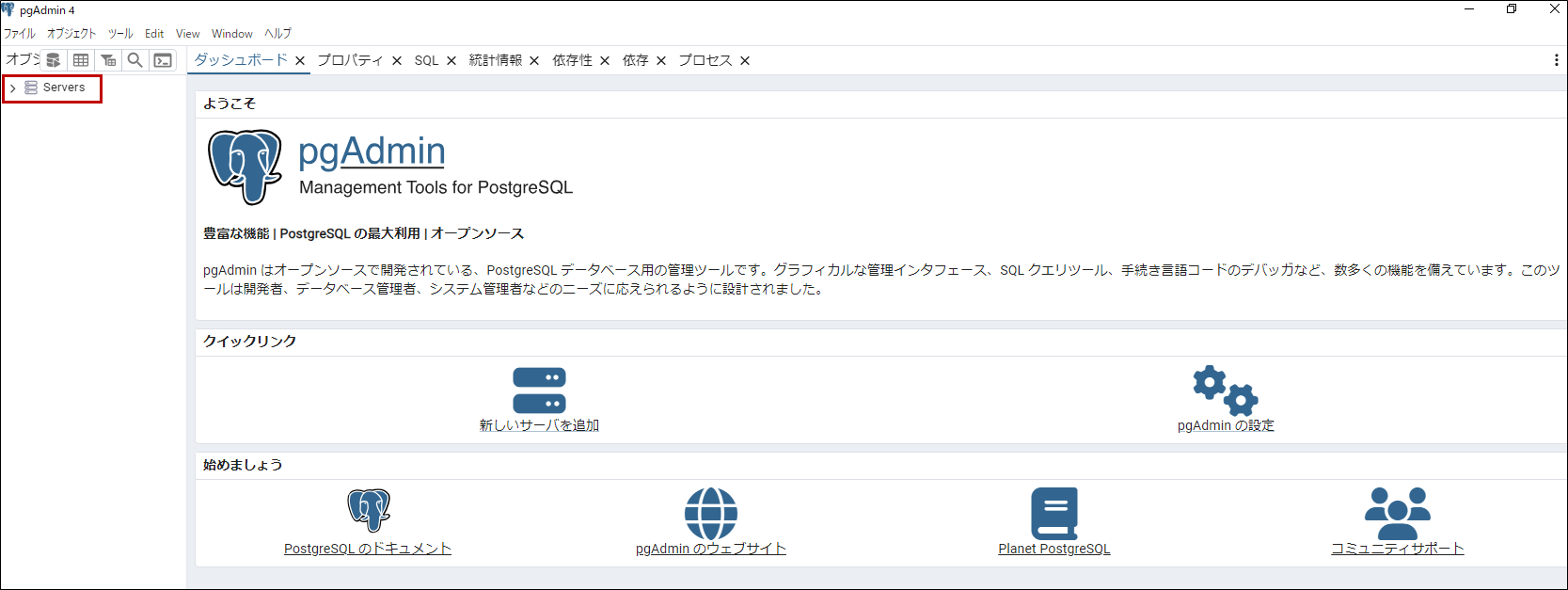The height and width of the screenshot is (590, 1568).
Task: Open the コミュニティサポート link
Action: pos(1398,549)
